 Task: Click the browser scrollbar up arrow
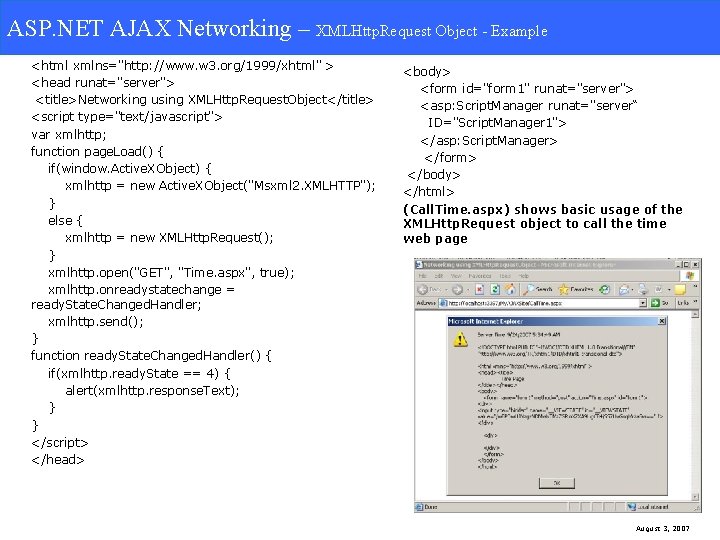[x=695, y=314]
